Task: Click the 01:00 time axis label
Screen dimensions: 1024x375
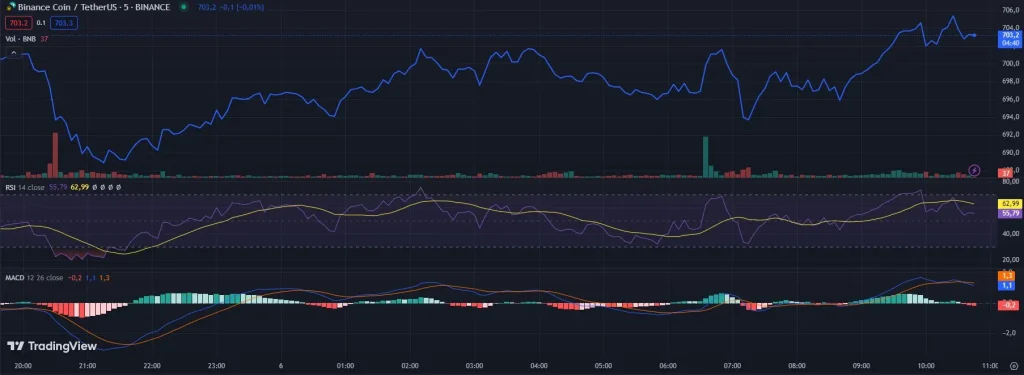Action: click(x=345, y=366)
